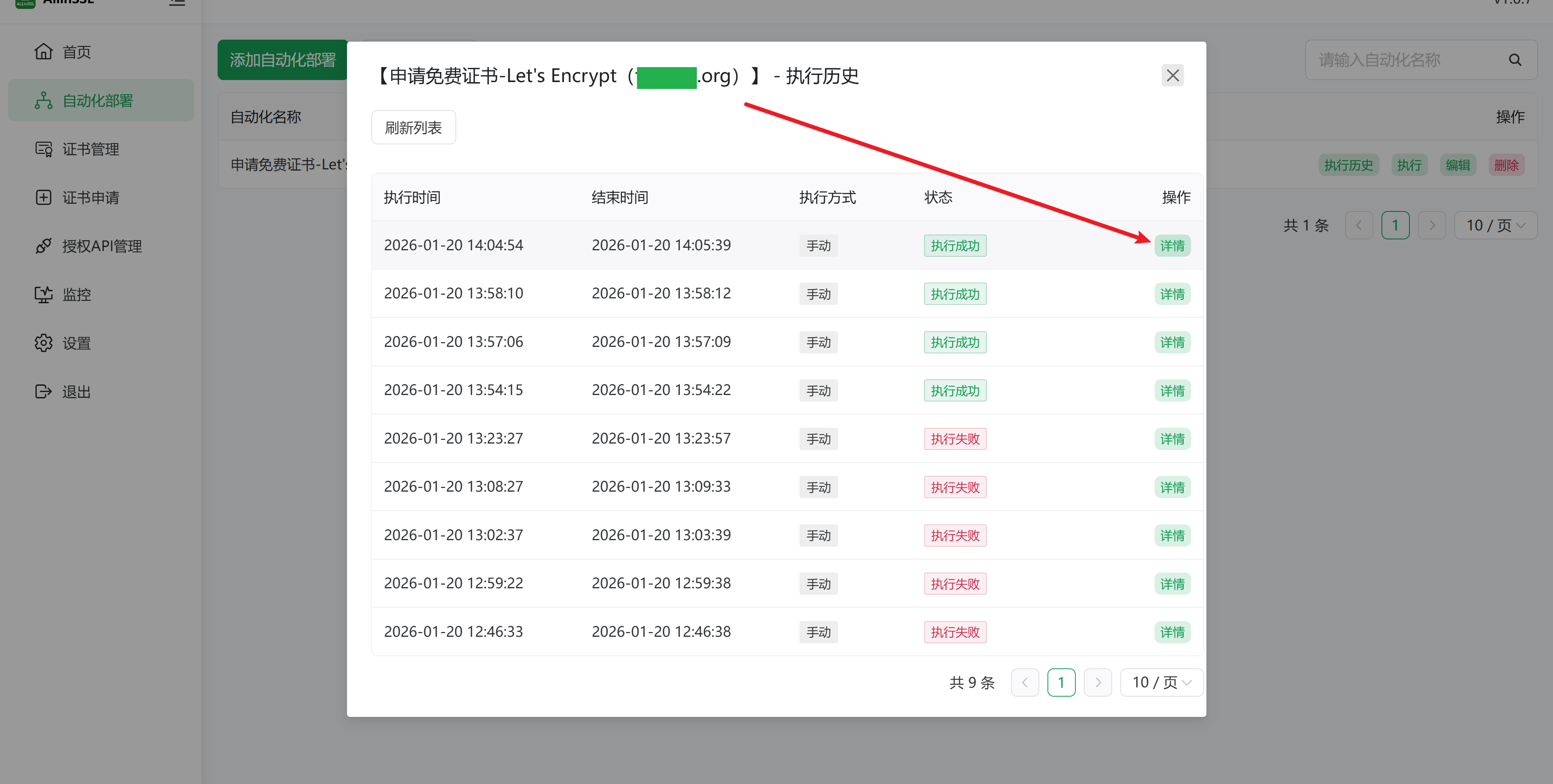Click the 删除 action in the background row
The image size is (1553, 784).
pos(1506,165)
